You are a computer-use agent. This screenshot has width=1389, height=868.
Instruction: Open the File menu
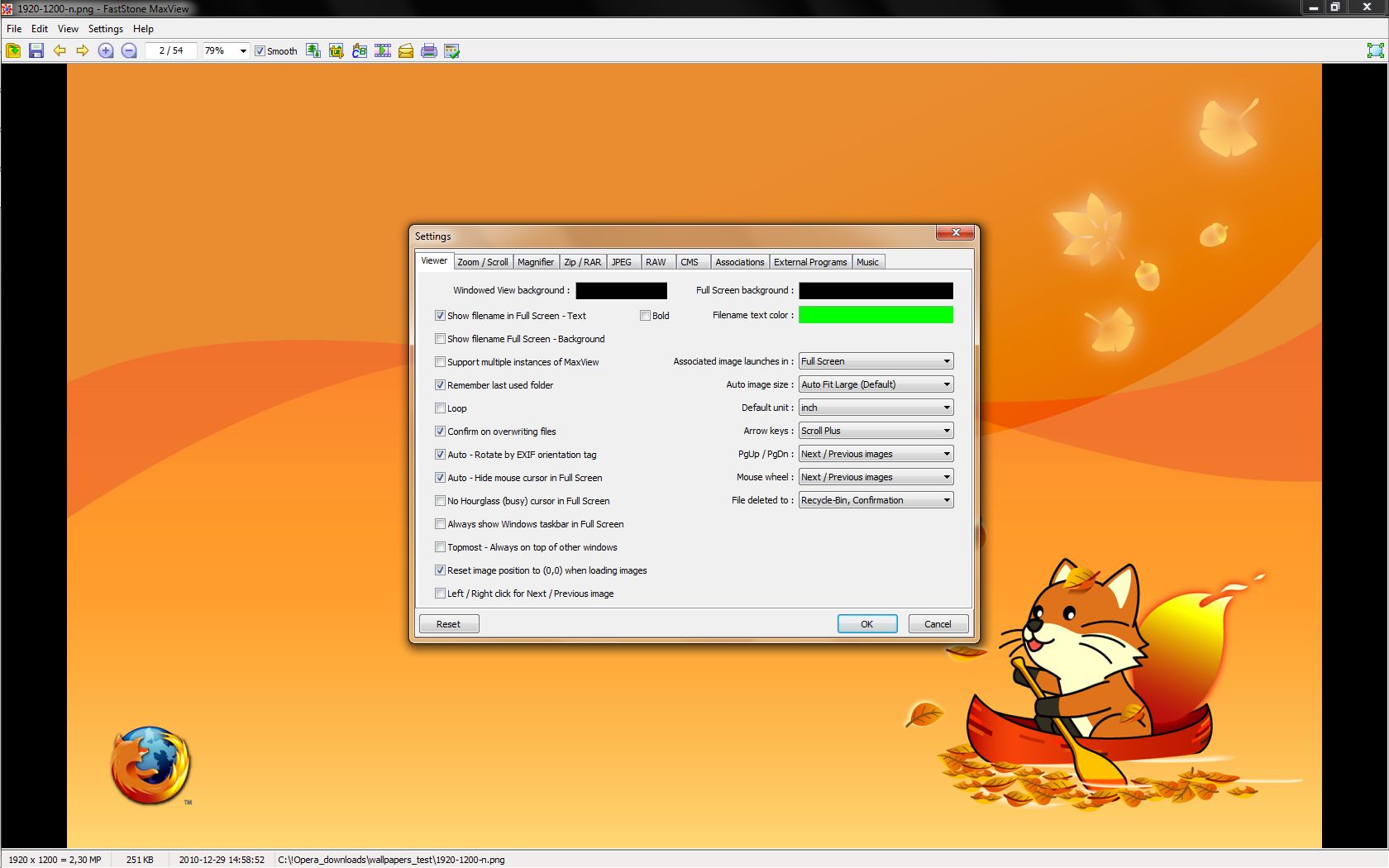14,29
